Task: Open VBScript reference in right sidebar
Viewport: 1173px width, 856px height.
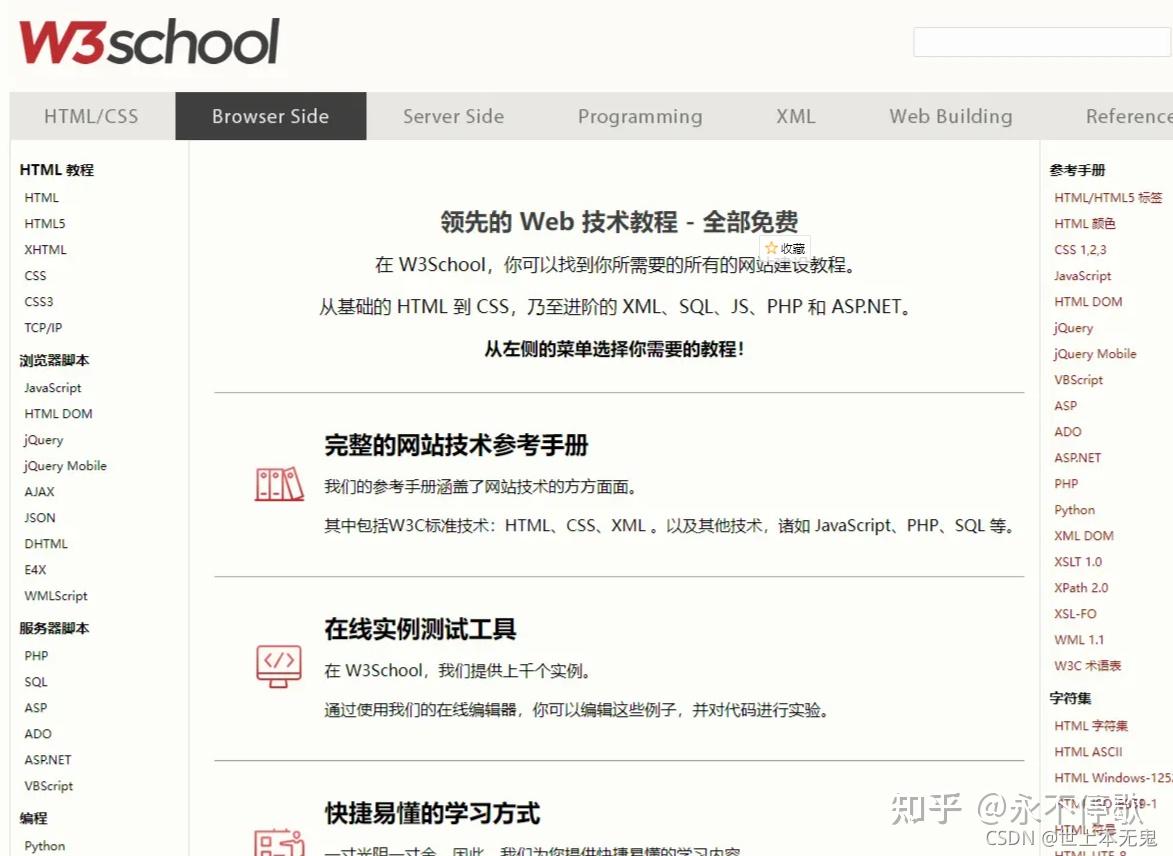Action: [x=1079, y=380]
